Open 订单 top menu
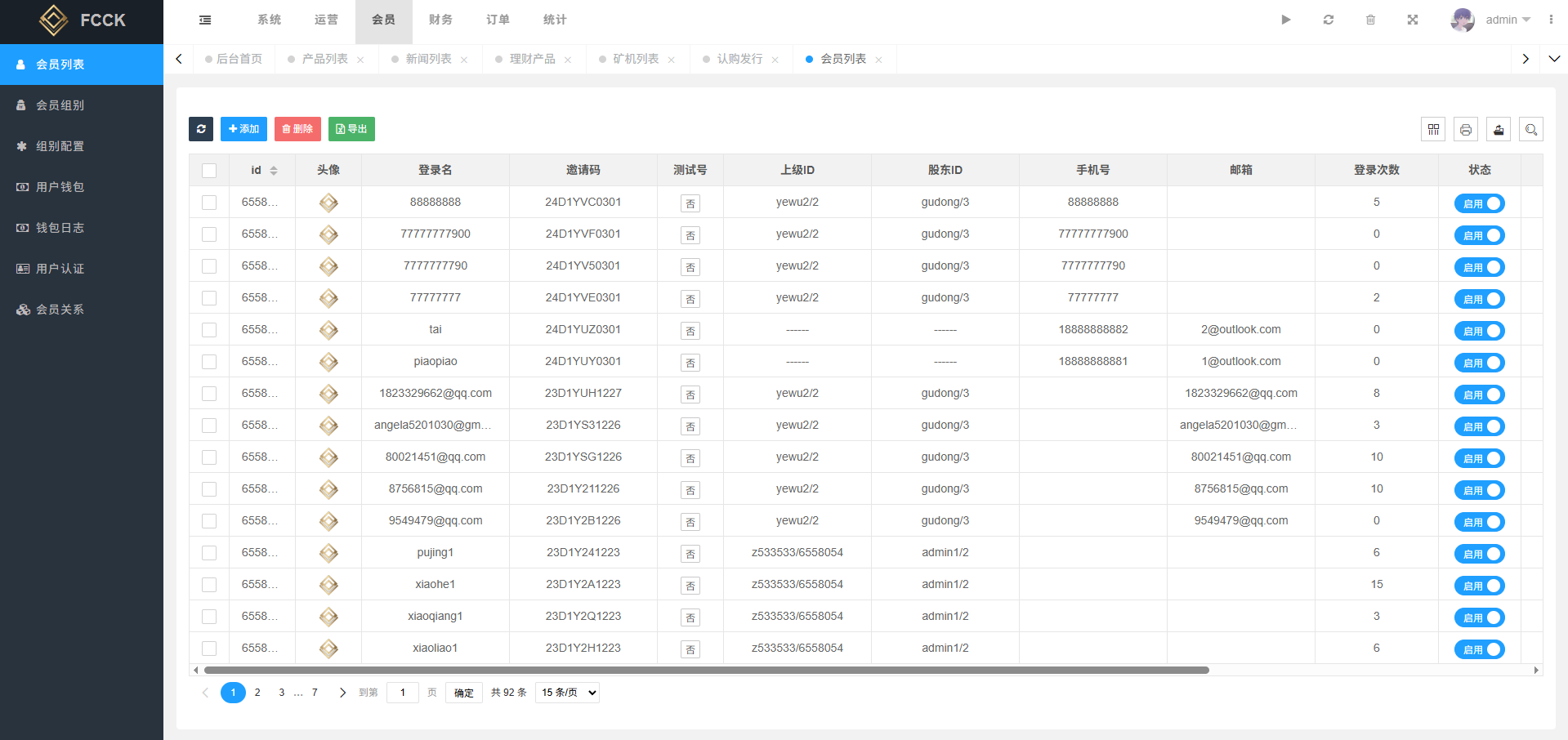Screen dimensions: 1568x740 498,20
